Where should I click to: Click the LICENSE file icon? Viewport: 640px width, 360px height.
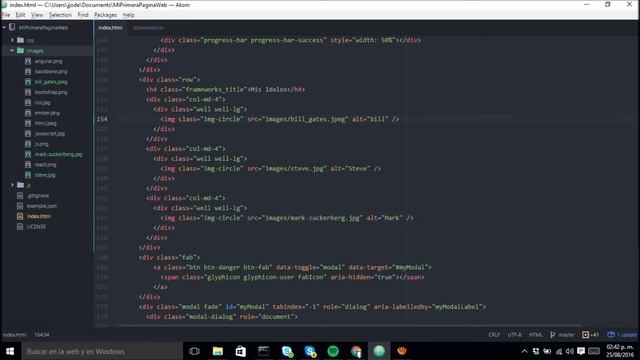20,227
